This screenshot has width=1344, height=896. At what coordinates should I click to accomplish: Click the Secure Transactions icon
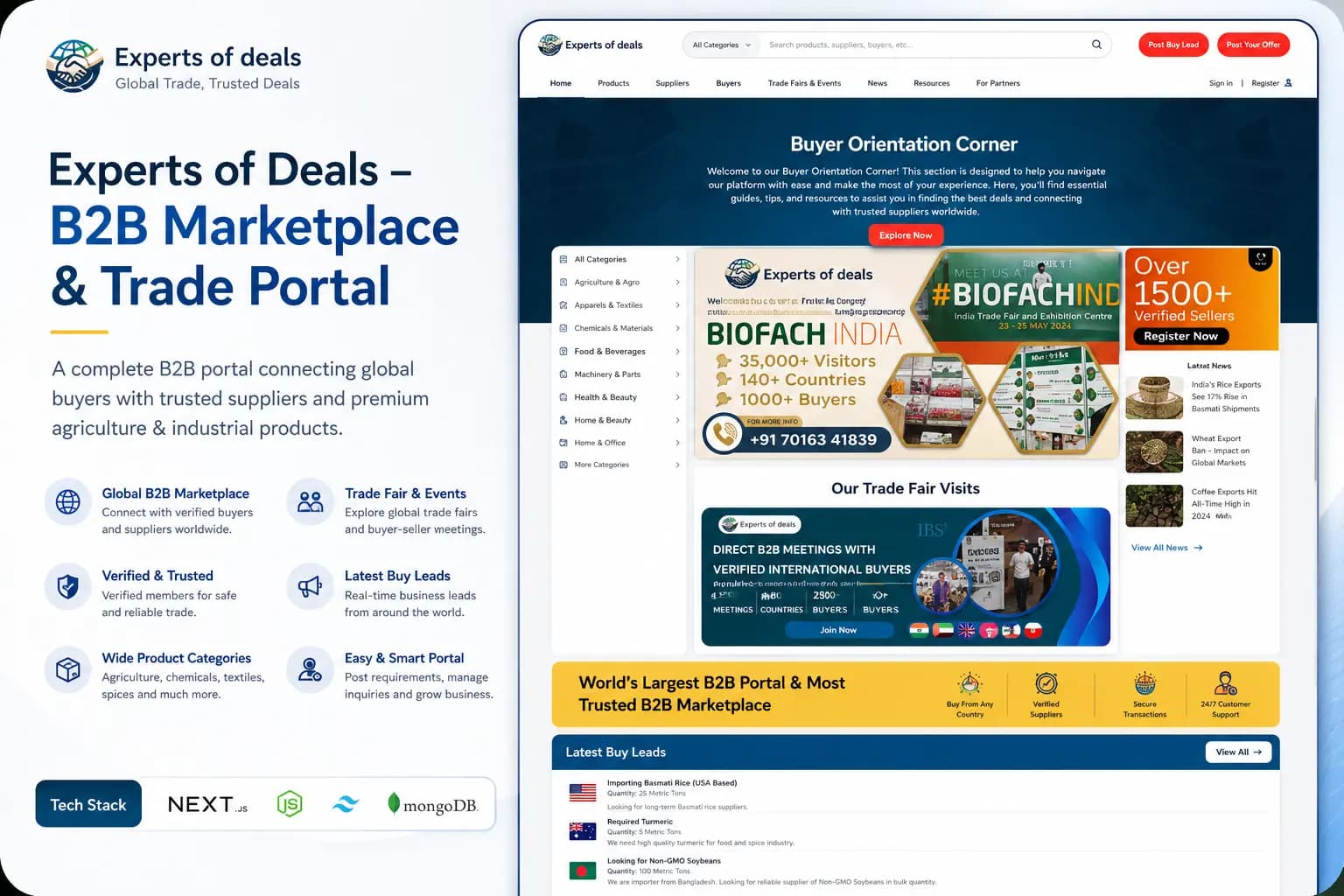pos(1144,682)
